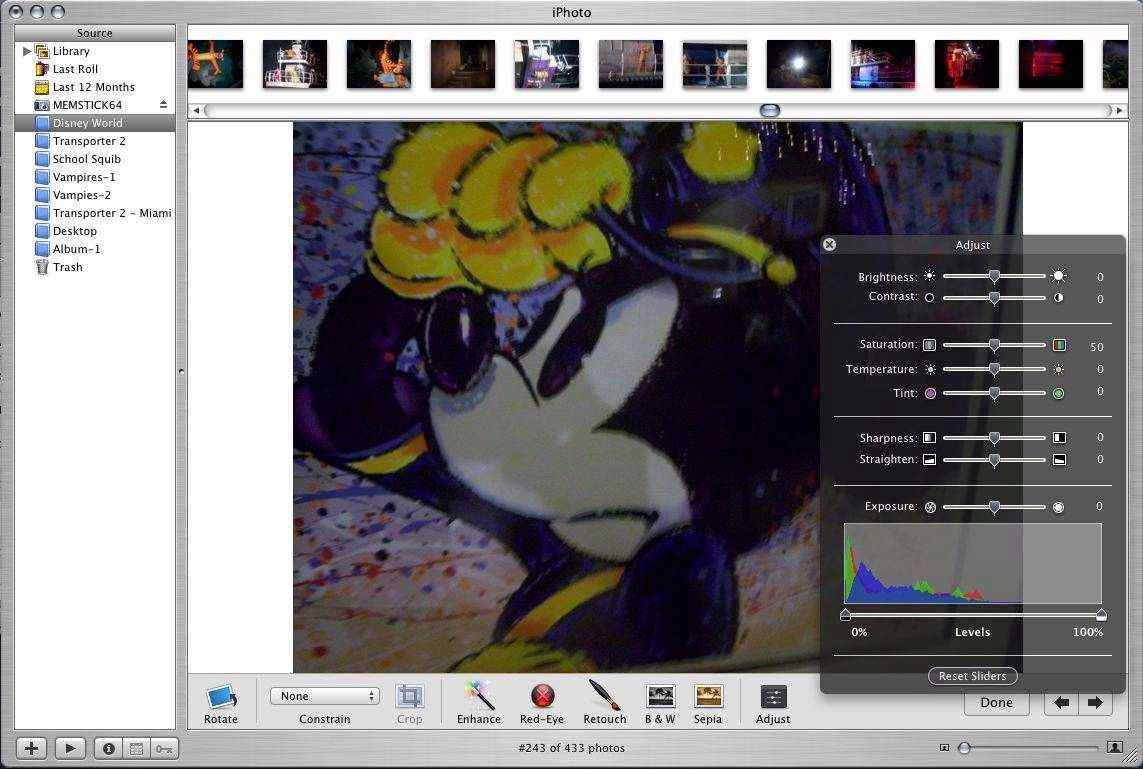Image resolution: width=1143 pixels, height=769 pixels.
Task: Select the Trash in source list
Action: tap(95, 267)
